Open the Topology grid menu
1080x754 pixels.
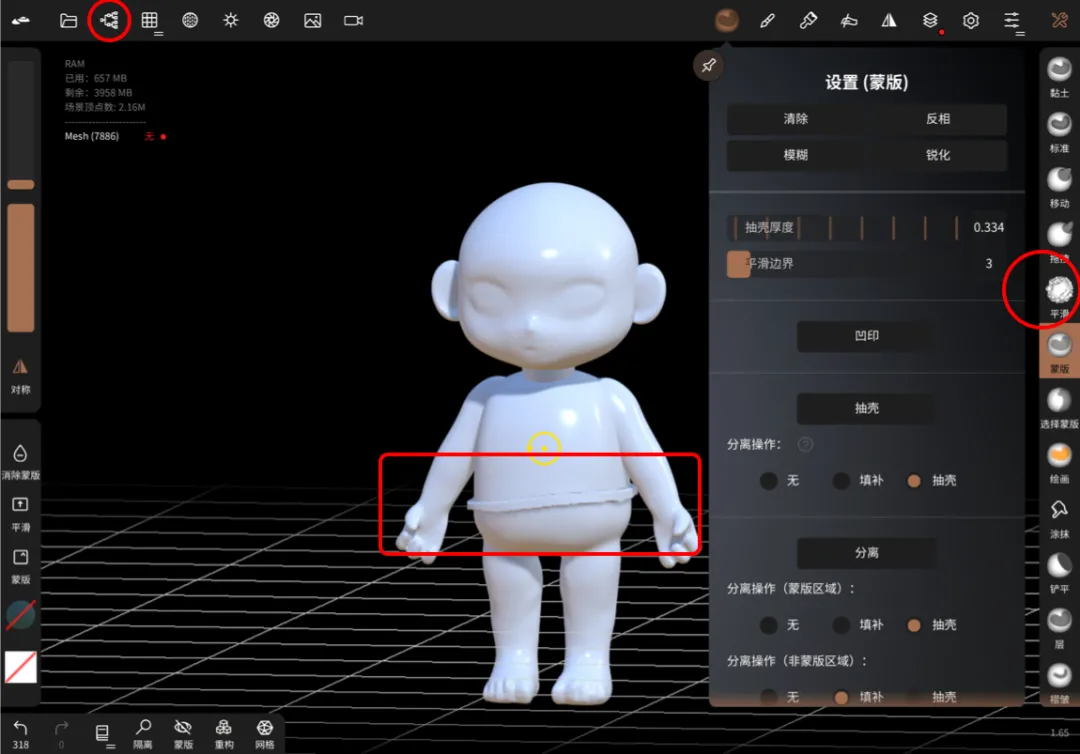(x=149, y=21)
